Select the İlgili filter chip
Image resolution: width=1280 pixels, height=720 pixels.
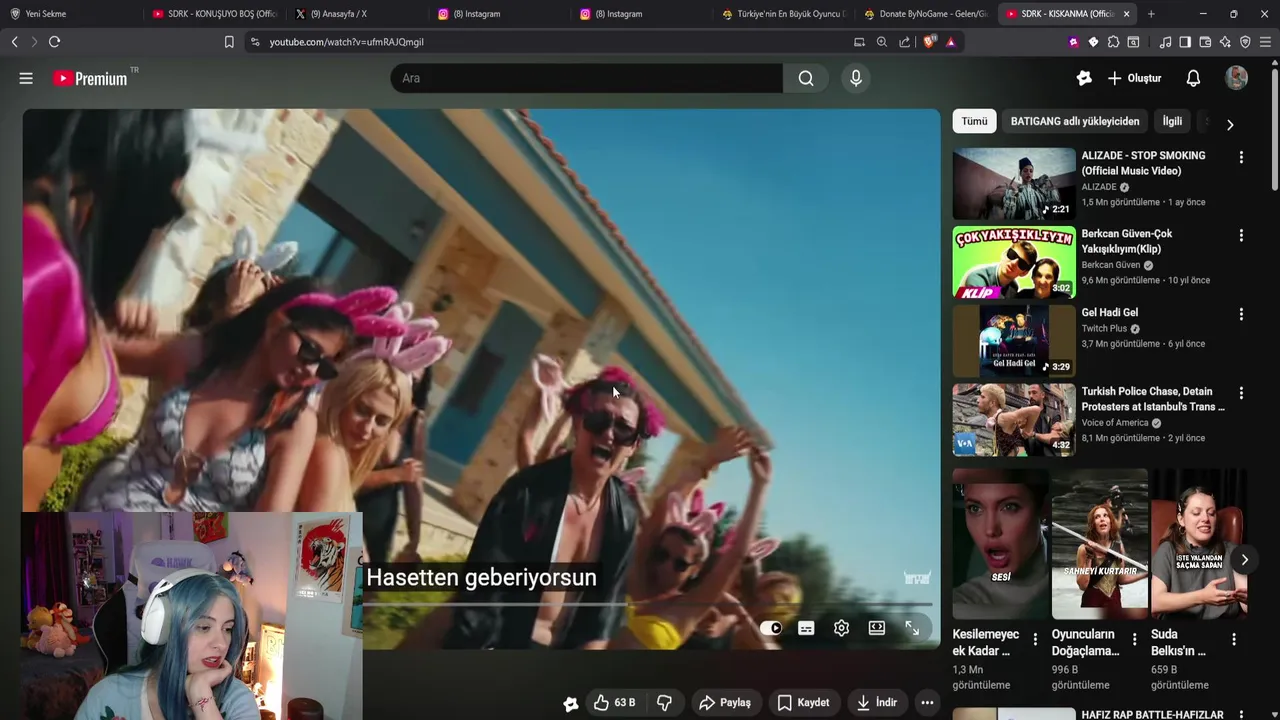1172,121
